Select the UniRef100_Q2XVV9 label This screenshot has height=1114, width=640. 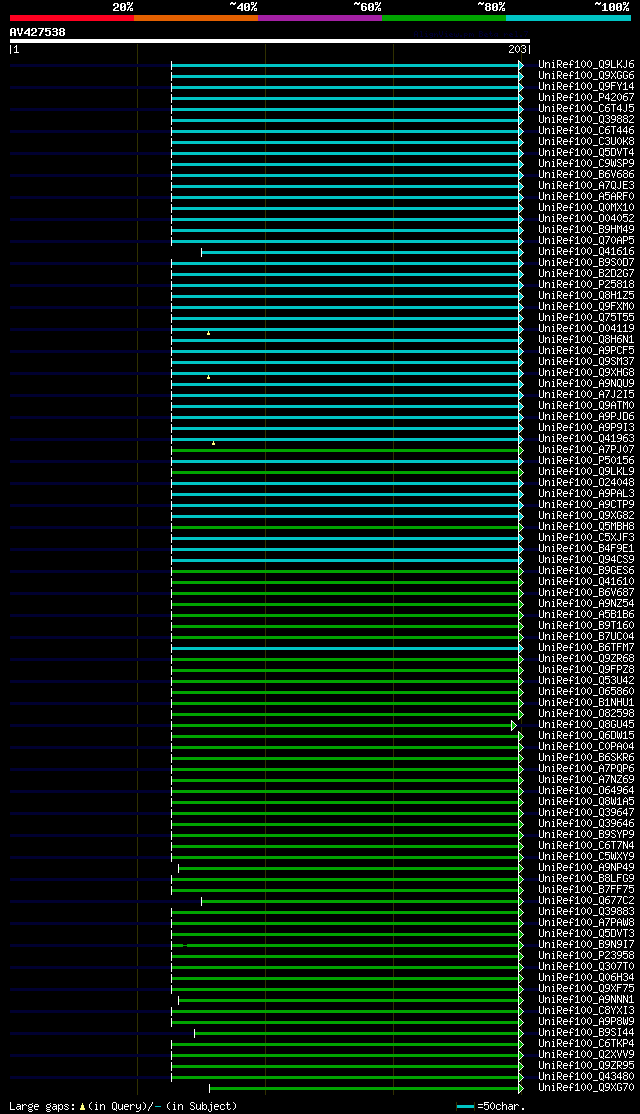586,1055
